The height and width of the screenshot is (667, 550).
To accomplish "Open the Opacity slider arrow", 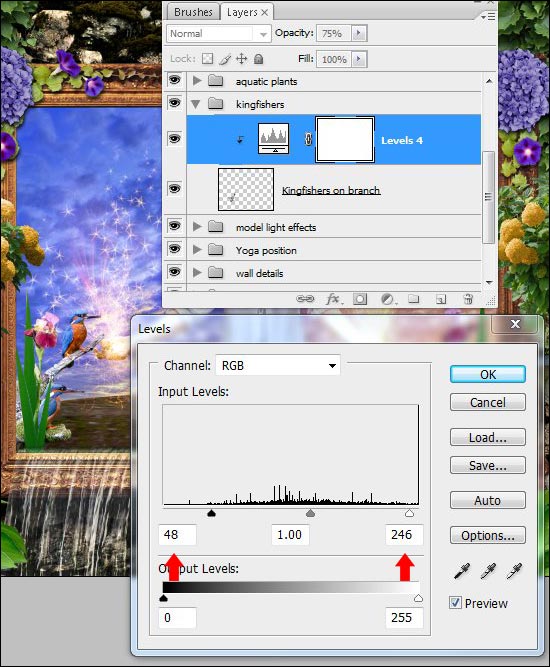I will coord(359,33).
